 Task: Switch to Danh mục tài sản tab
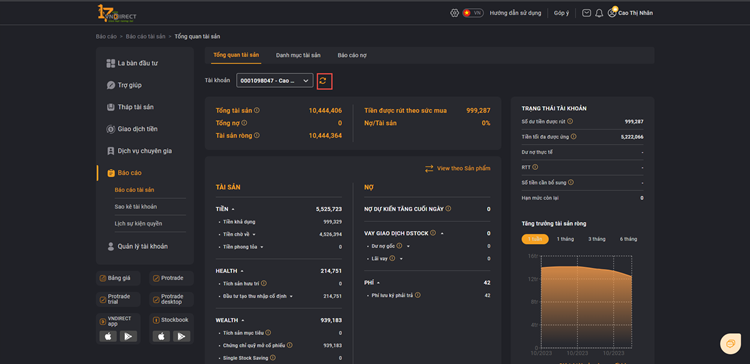(x=298, y=55)
